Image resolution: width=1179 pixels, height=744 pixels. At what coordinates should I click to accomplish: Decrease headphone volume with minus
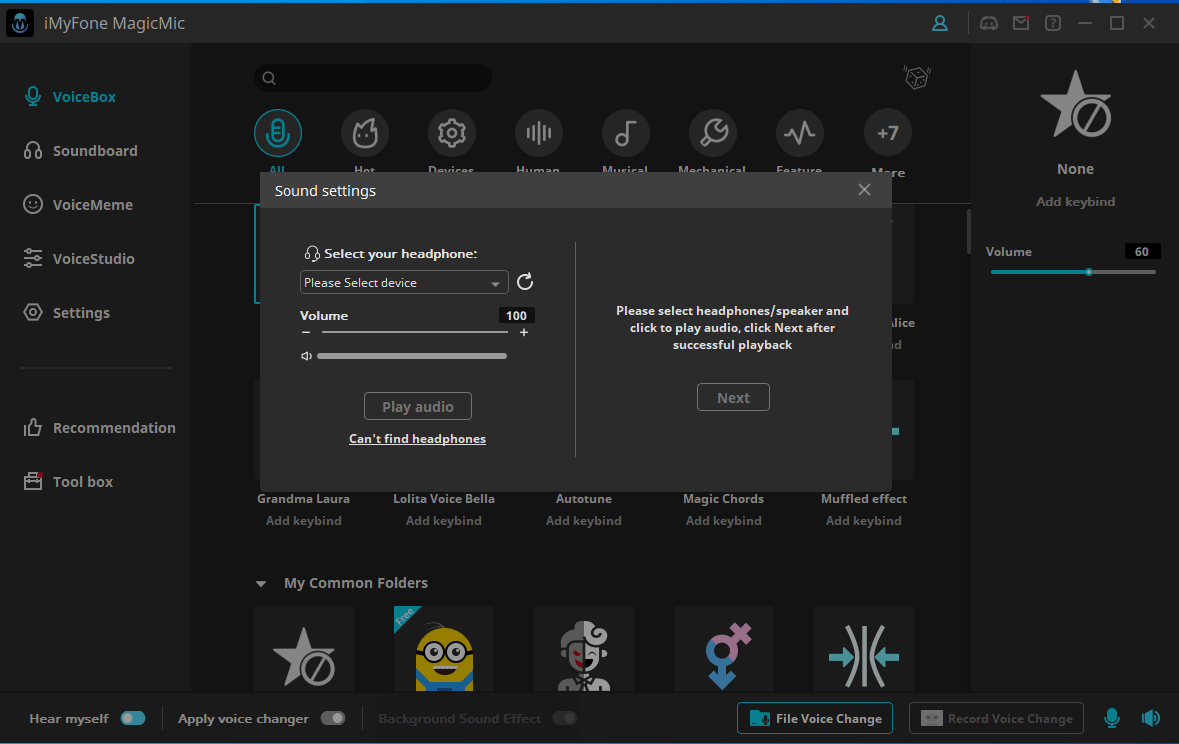[306, 332]
